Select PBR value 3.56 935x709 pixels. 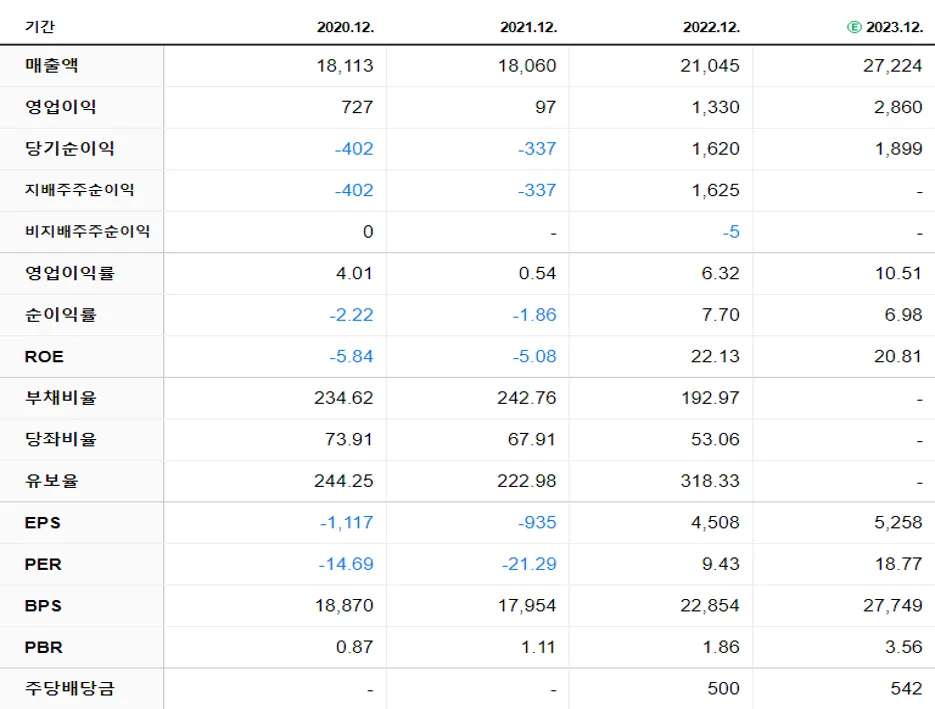(x=903, y=647)
